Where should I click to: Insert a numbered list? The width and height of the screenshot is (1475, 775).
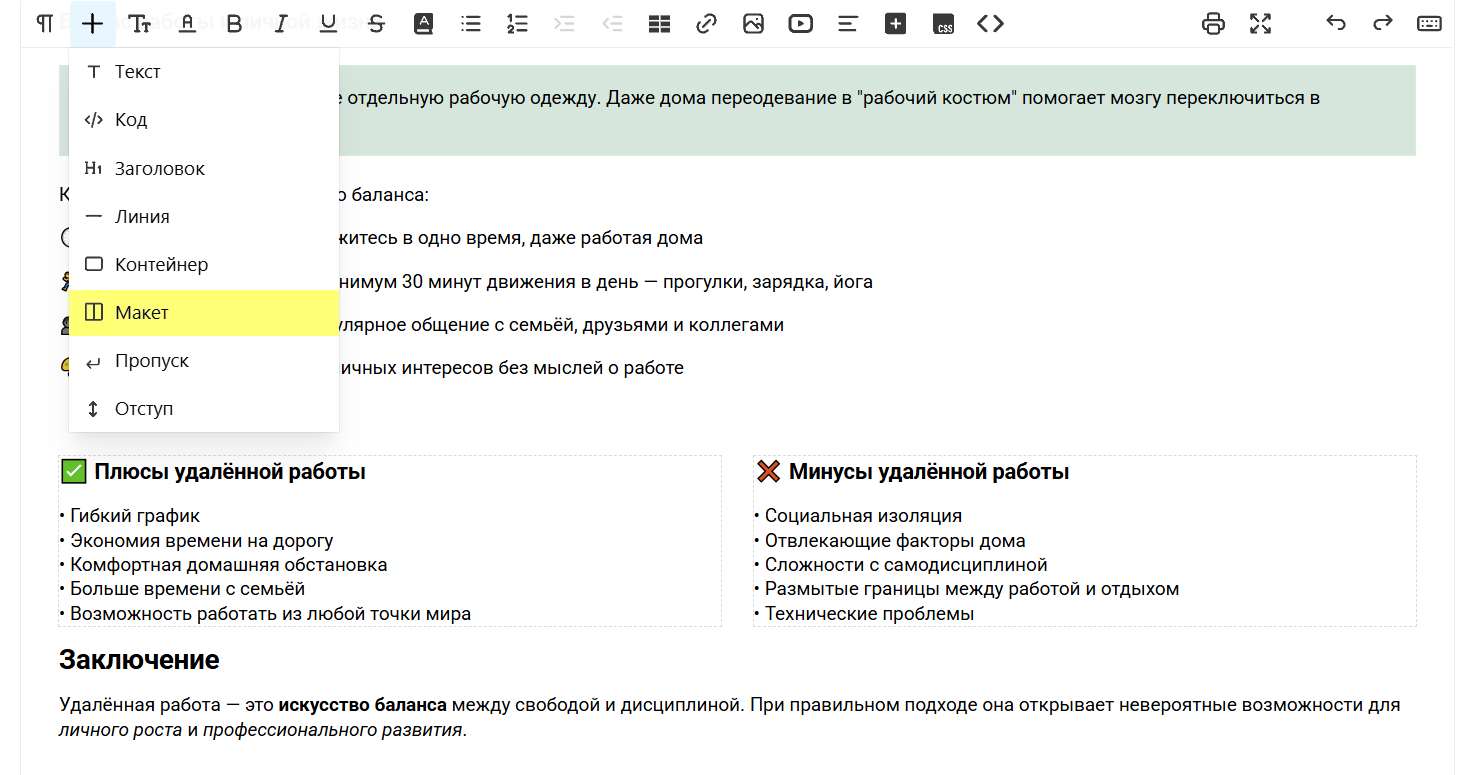(x=517, y=24)
